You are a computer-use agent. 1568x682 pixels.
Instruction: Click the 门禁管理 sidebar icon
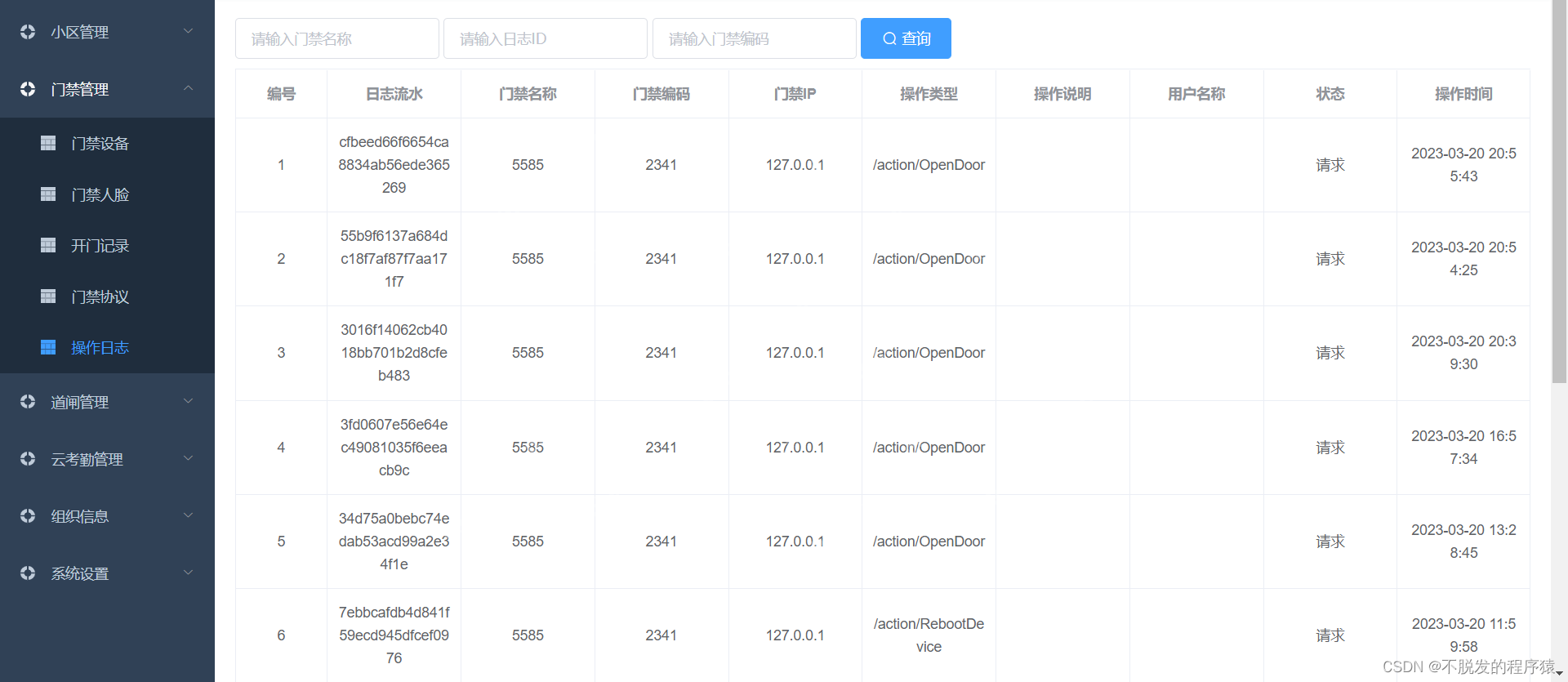click(28, 89)
